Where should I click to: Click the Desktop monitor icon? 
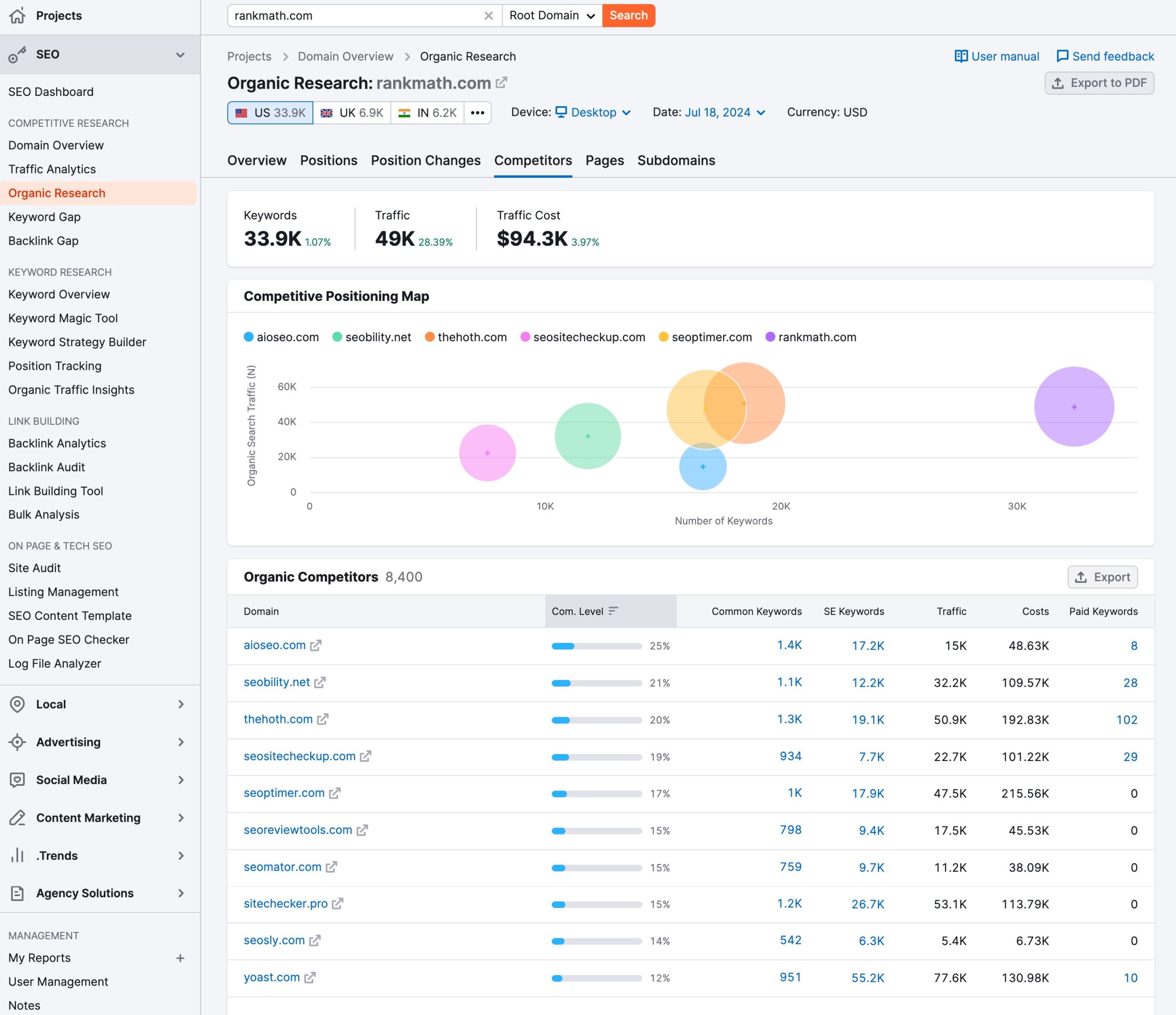(x=561, y=112)
